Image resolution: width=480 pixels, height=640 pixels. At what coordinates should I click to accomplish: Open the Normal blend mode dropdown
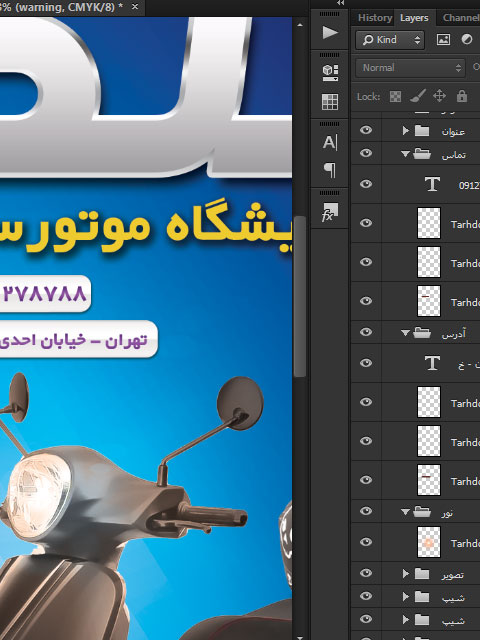[410, 68]
